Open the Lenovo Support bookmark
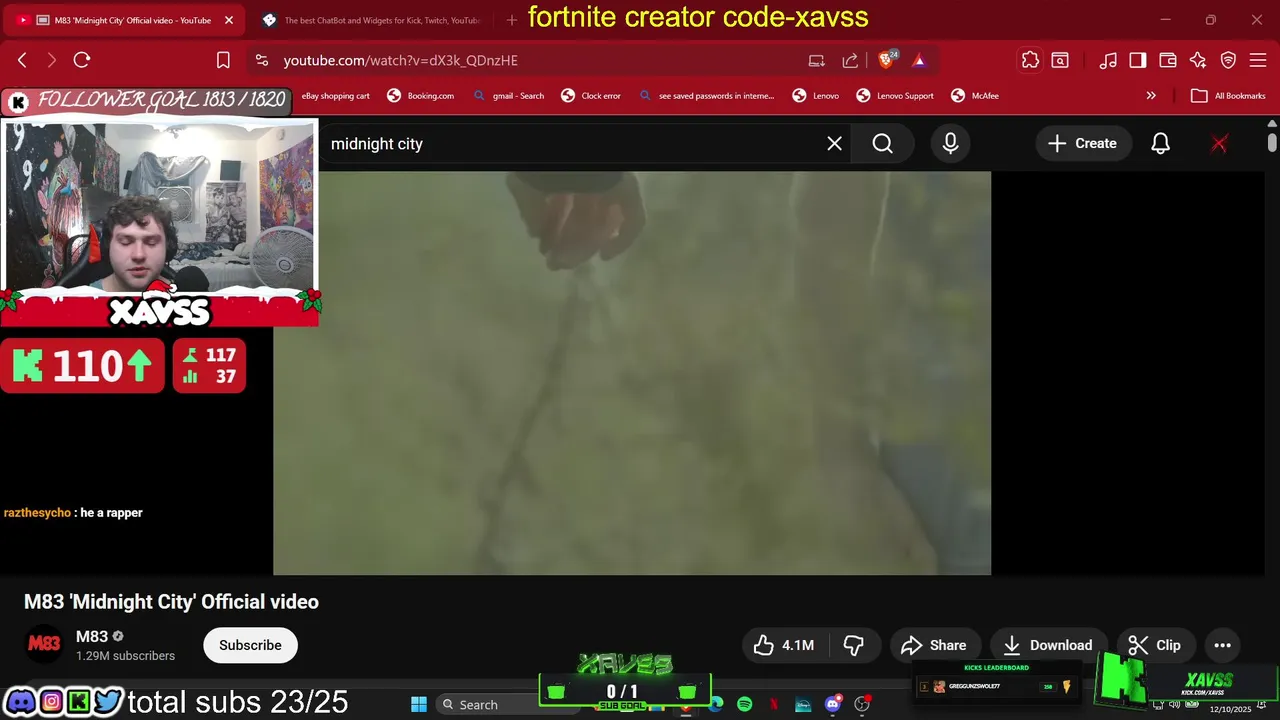The image size is (1280, 720). click(x=894, y=96)
